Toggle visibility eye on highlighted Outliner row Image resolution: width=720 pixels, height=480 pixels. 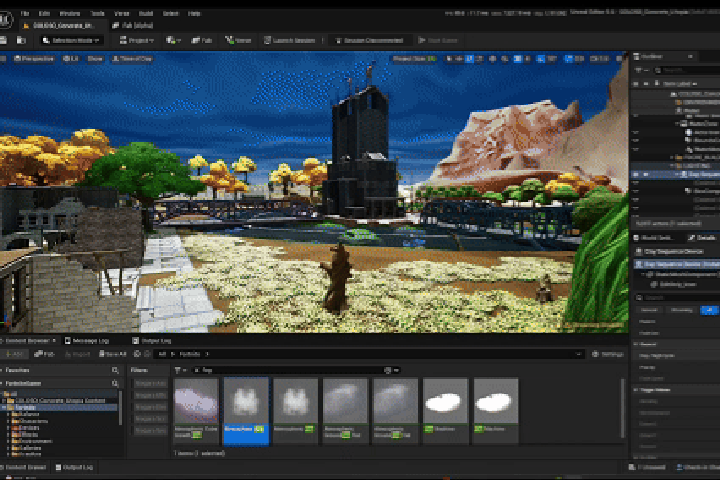click(x=636, y=175)
